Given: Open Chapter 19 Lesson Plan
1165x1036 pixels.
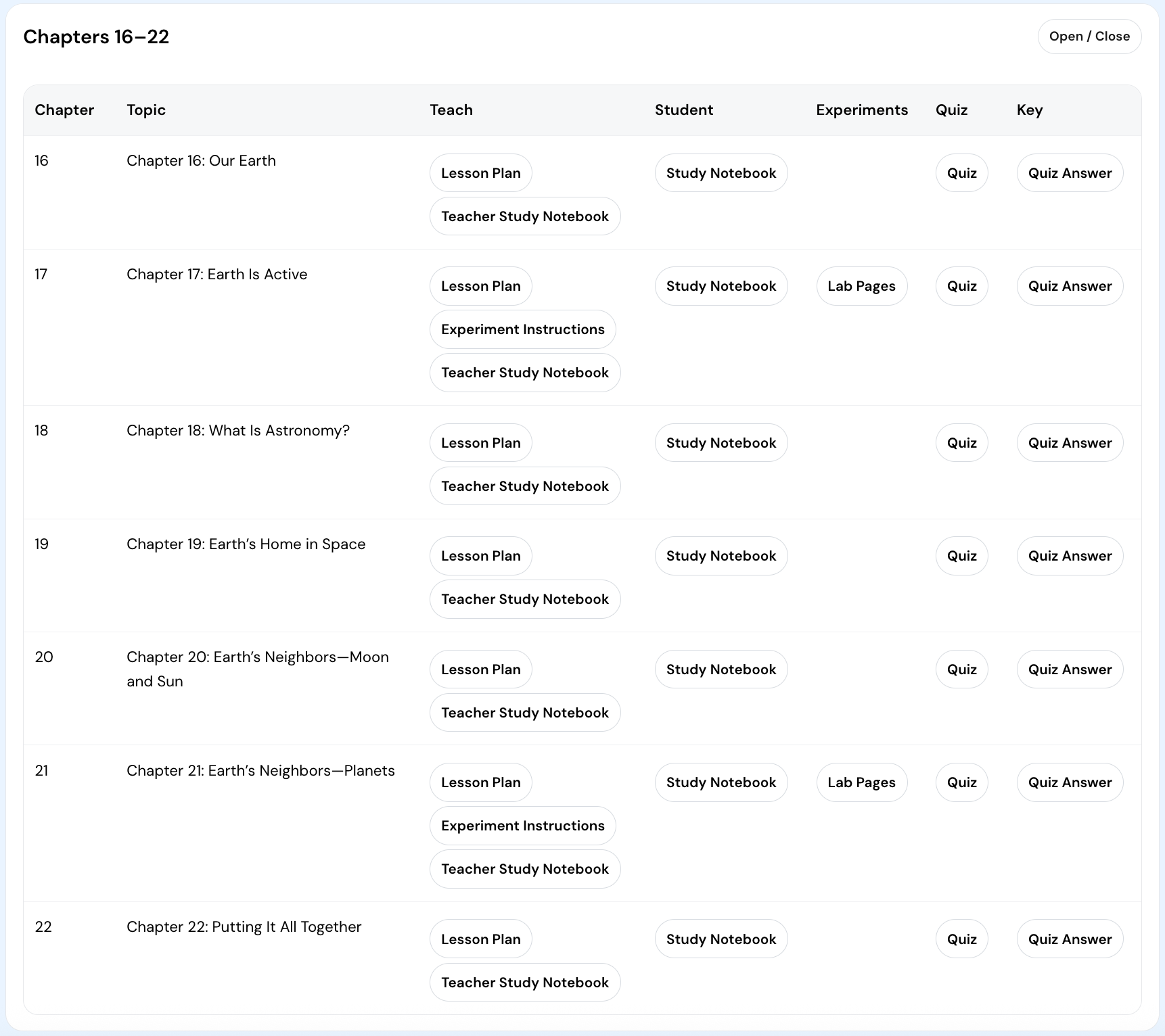Looking at the screenshot, I should (x=480, y=556).
